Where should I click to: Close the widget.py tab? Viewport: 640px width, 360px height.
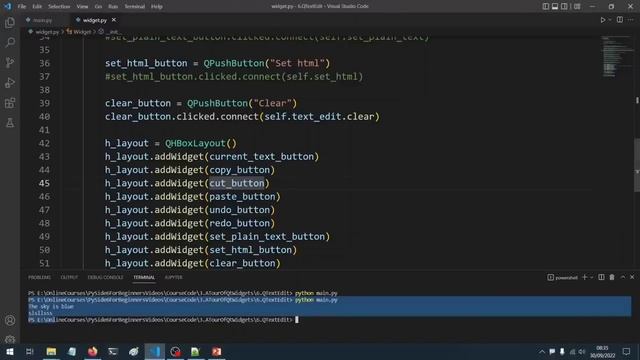(114, 20)
